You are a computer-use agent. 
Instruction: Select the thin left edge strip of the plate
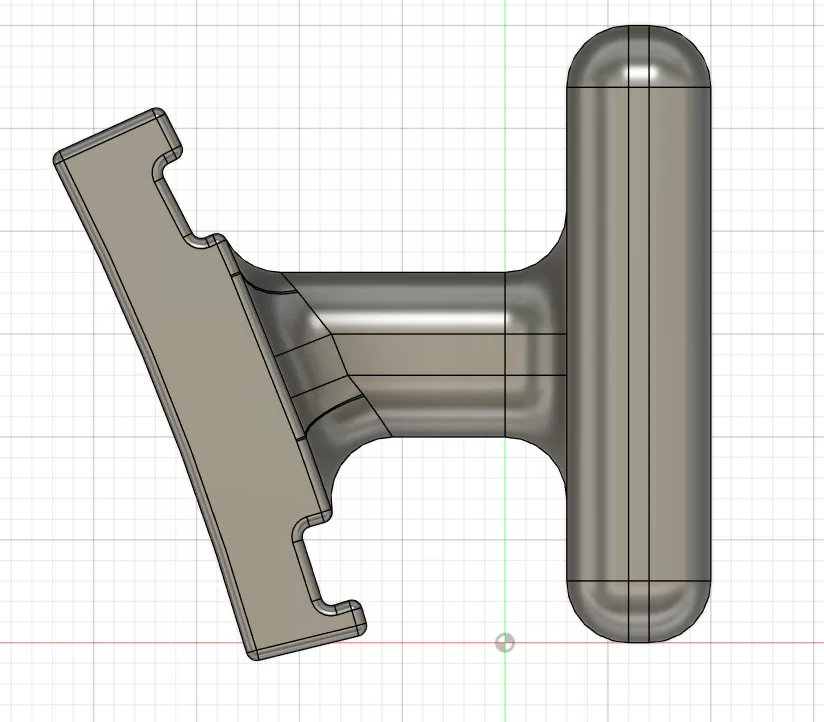tap(150, 400)
